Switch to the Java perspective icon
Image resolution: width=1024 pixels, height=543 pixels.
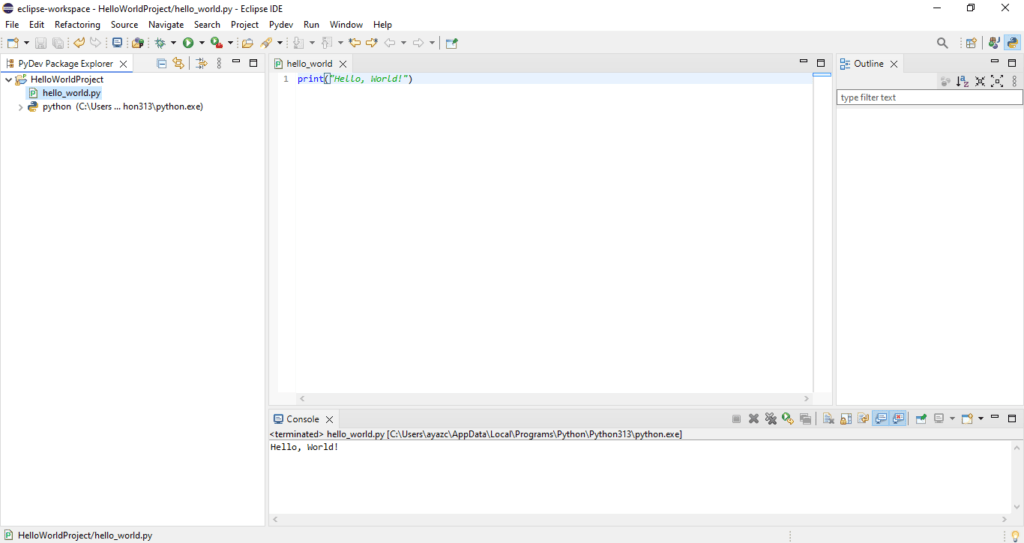pyautogui.click(x=994, y=43)
